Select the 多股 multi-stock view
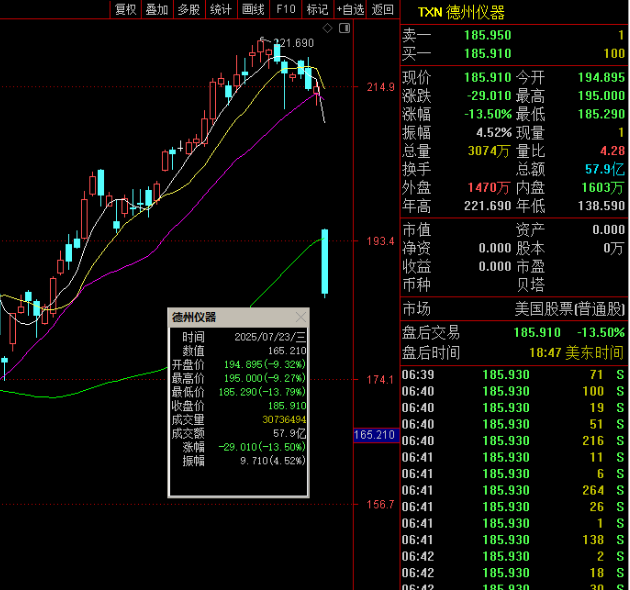 tap(189, 9)
